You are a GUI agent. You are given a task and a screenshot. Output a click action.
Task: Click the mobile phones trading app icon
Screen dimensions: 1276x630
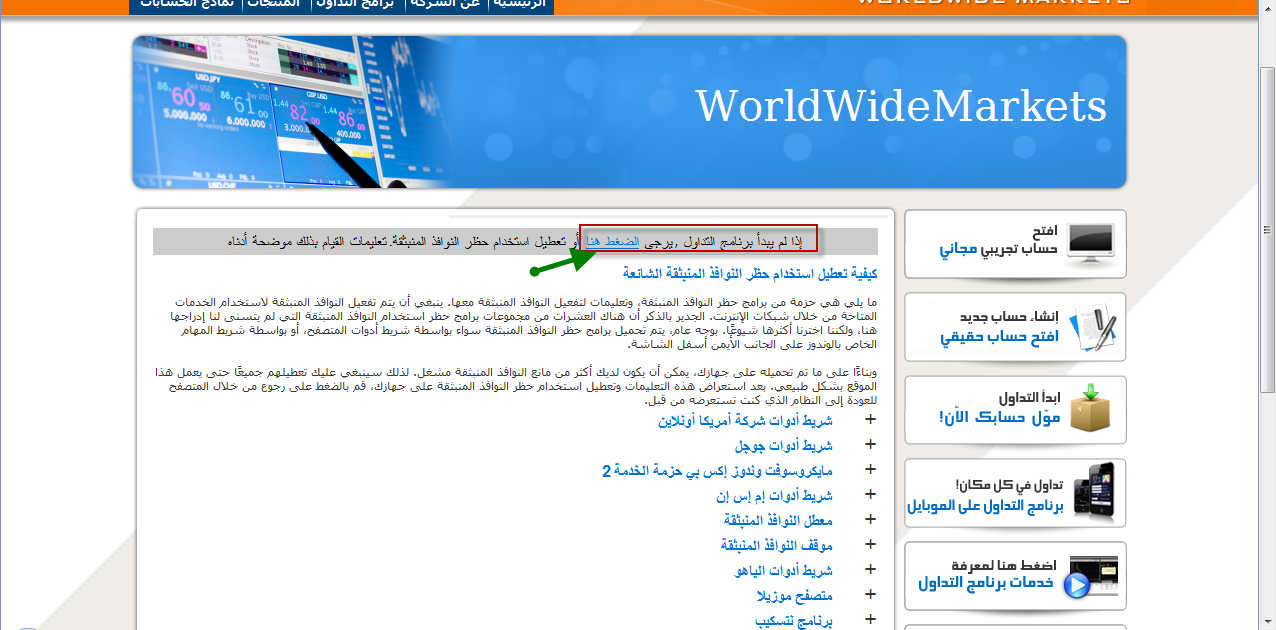(x=1093, y=491)
